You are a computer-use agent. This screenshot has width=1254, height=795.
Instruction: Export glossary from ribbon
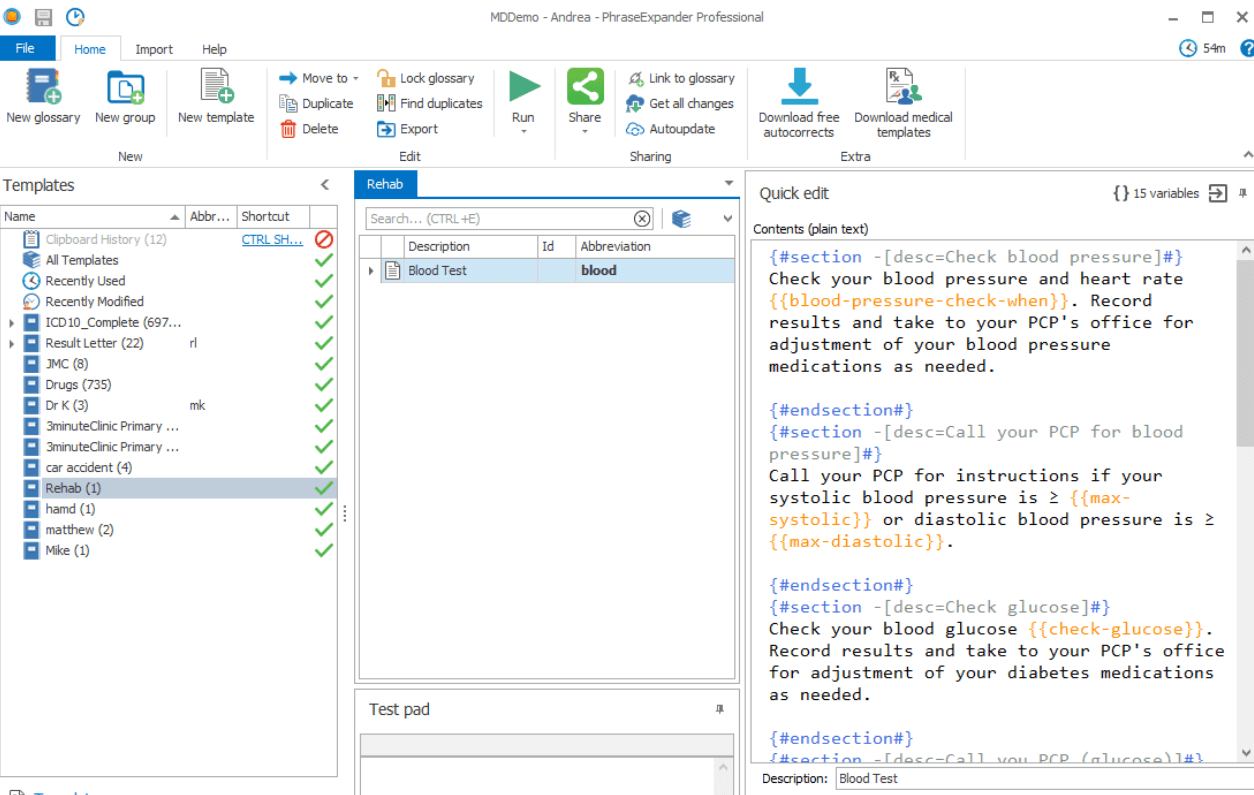(x=407, y=129)
